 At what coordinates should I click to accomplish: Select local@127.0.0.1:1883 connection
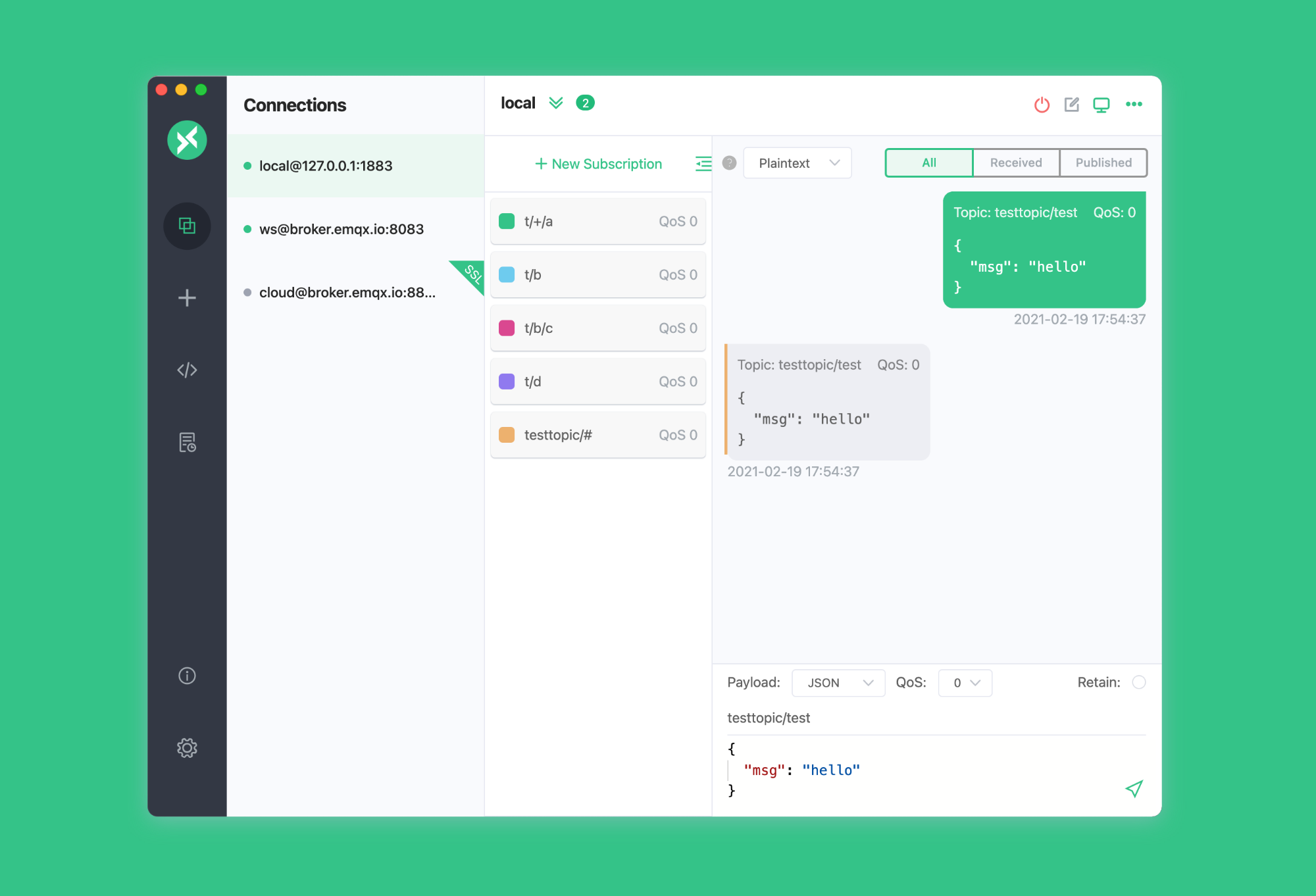pos(355,166)
